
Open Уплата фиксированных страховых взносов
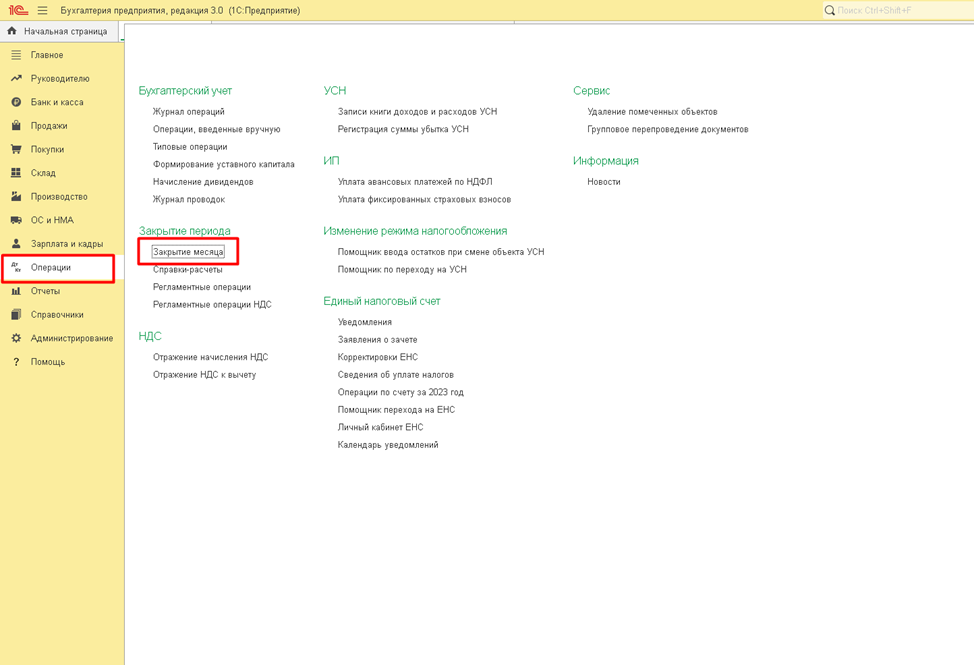(x=424, y=199)
